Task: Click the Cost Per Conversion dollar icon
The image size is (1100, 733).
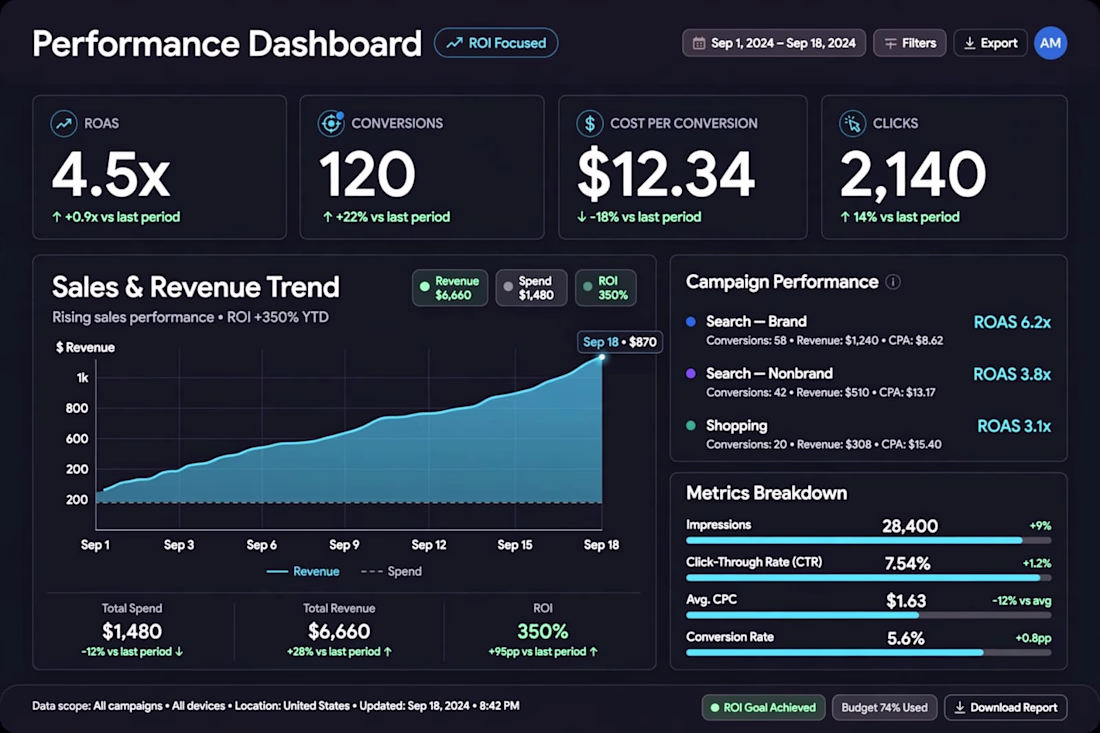Action: (x=589, y=124)
